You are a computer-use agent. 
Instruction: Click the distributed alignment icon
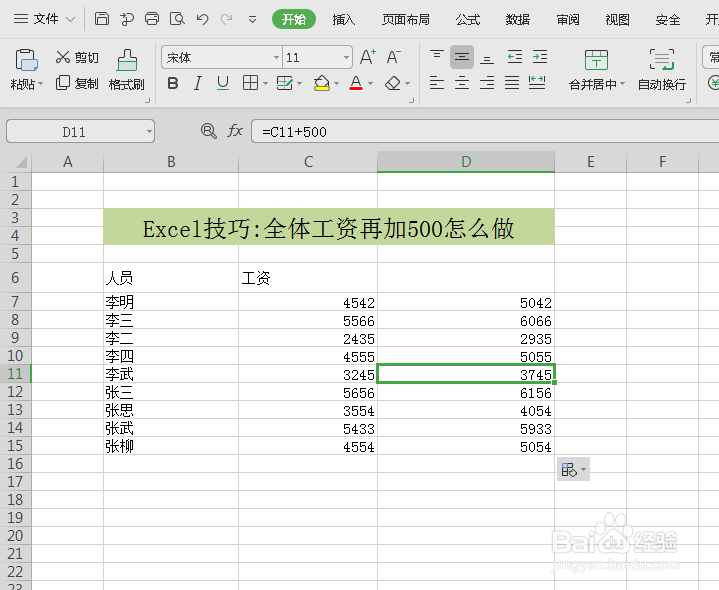[537, 83]
